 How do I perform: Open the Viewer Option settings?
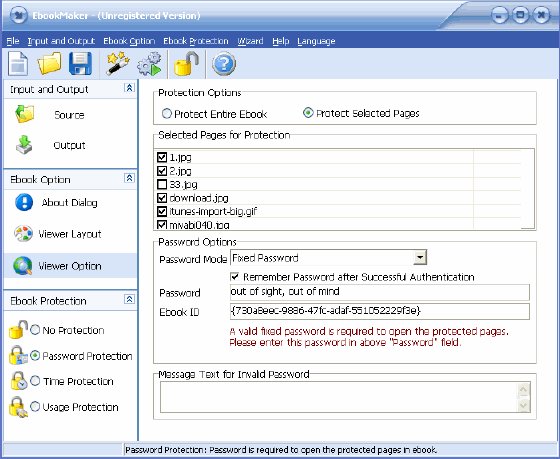tap(70, 266)
